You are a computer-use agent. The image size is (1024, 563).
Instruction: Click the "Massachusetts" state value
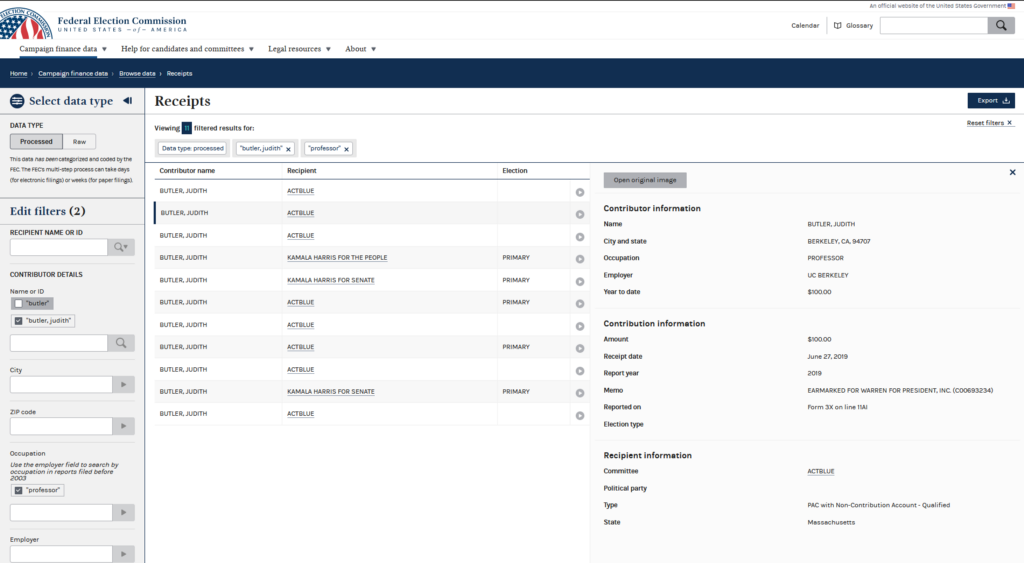[831, 523]
